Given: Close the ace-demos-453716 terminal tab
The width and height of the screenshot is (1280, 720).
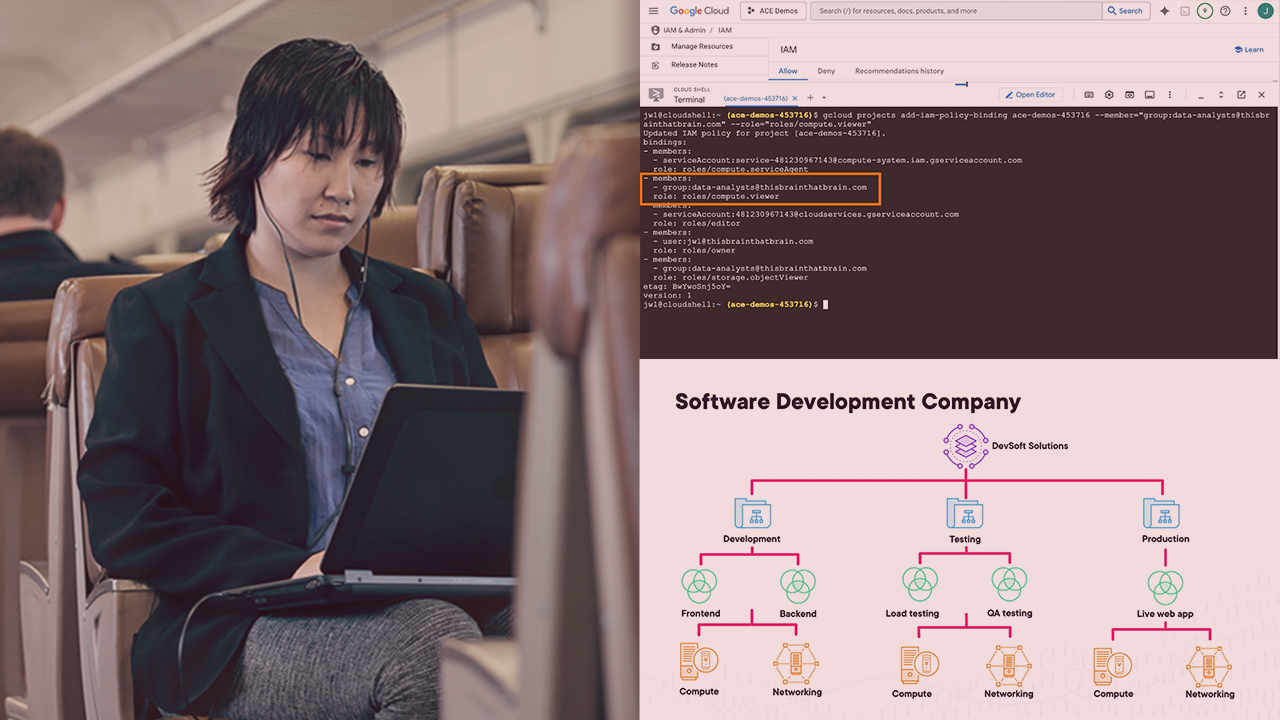Looking at the screenshot, I should click(x=795, y=99).
